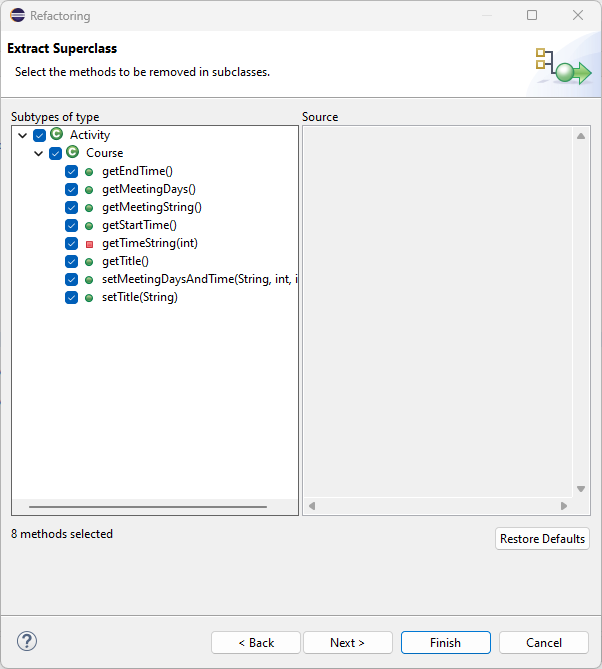Click the green public icon beside getEndTime()
This screenshot has width=602, height=669.
coord(89,172)
